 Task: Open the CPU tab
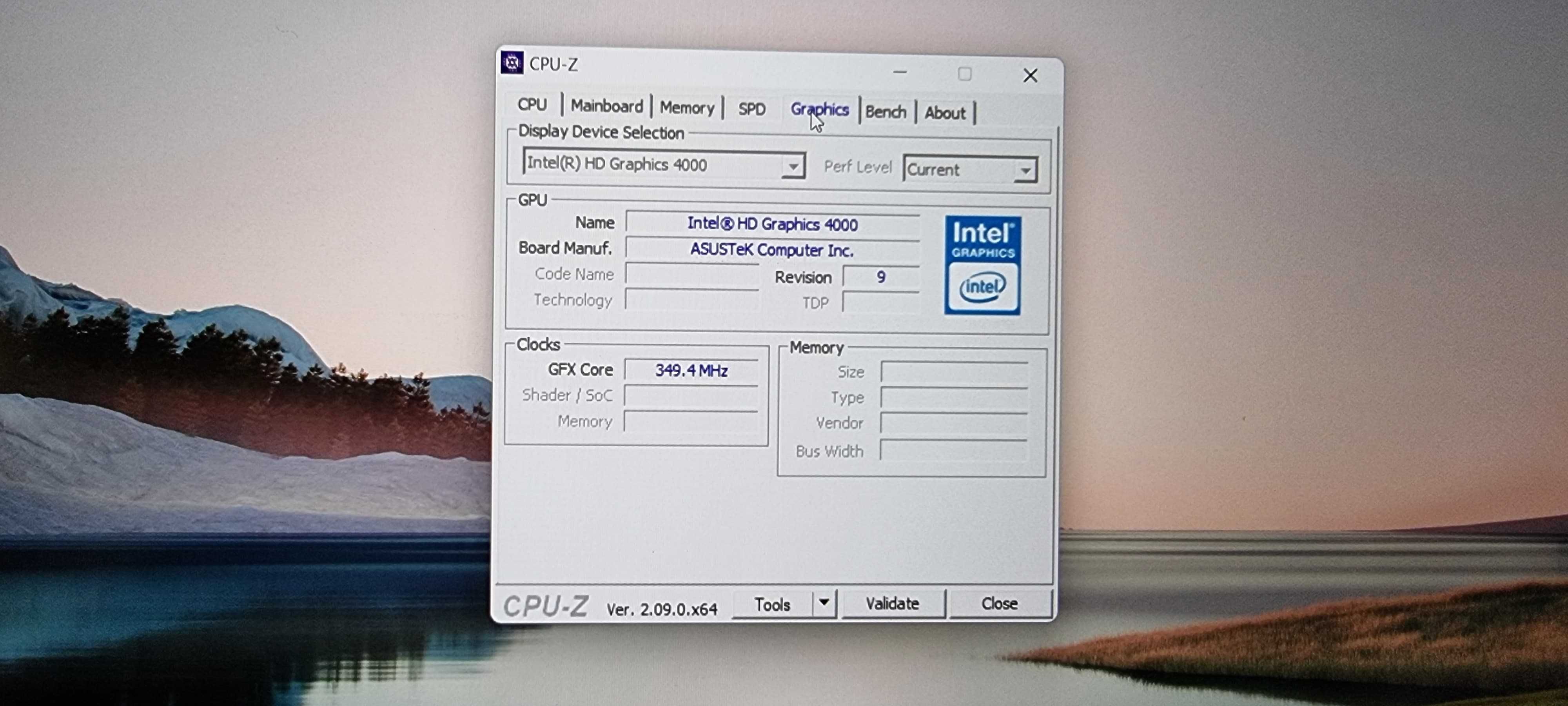pos(532,104)
